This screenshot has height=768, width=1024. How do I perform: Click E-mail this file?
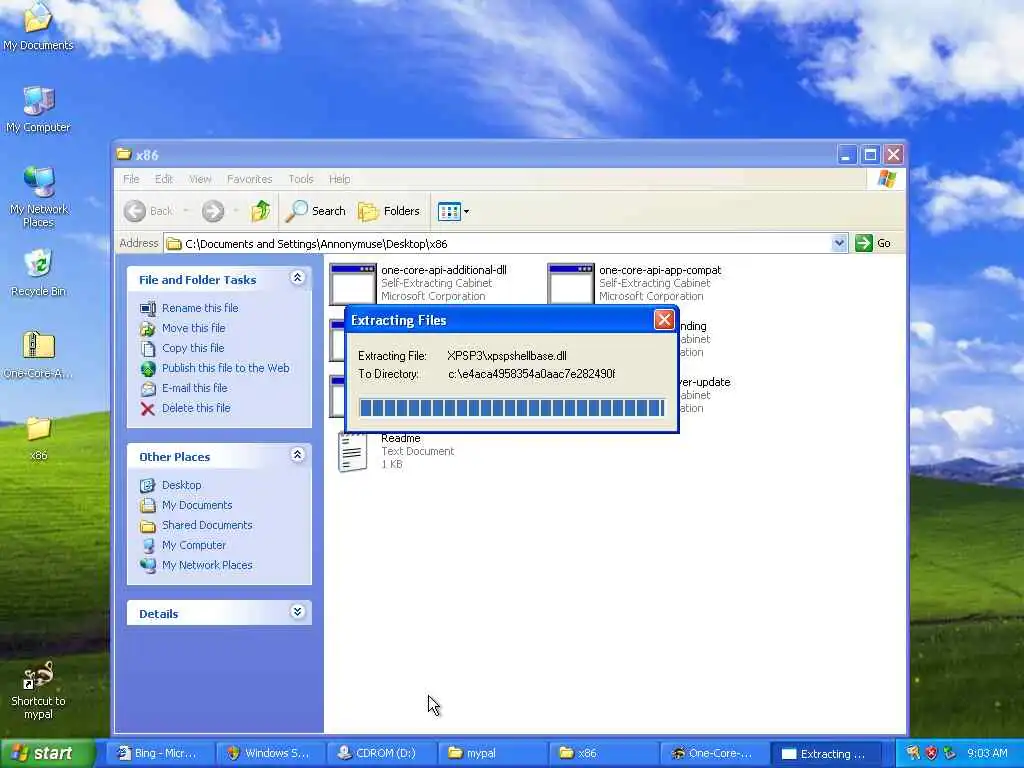[x=194, y=388]
